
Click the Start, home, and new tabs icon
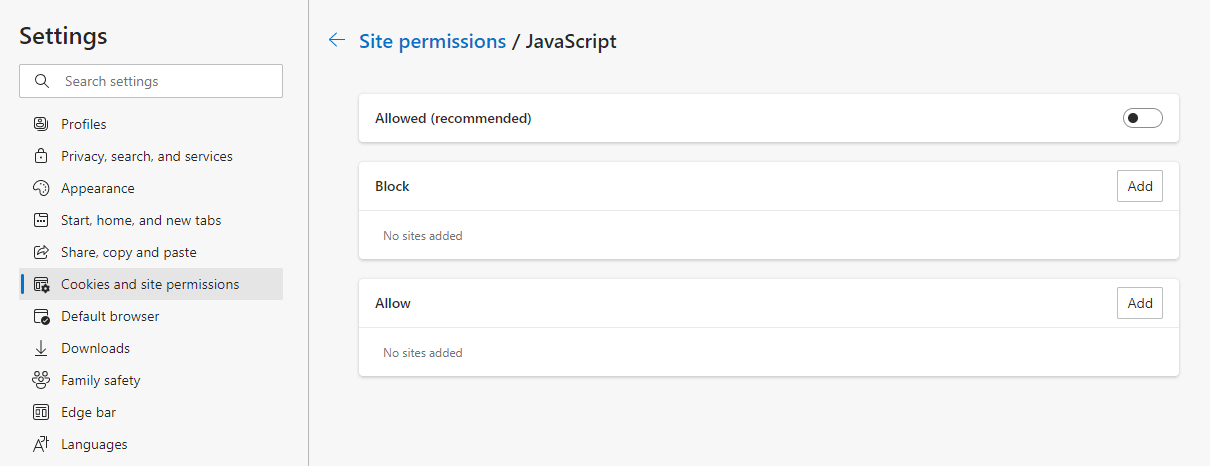(41, 220)
